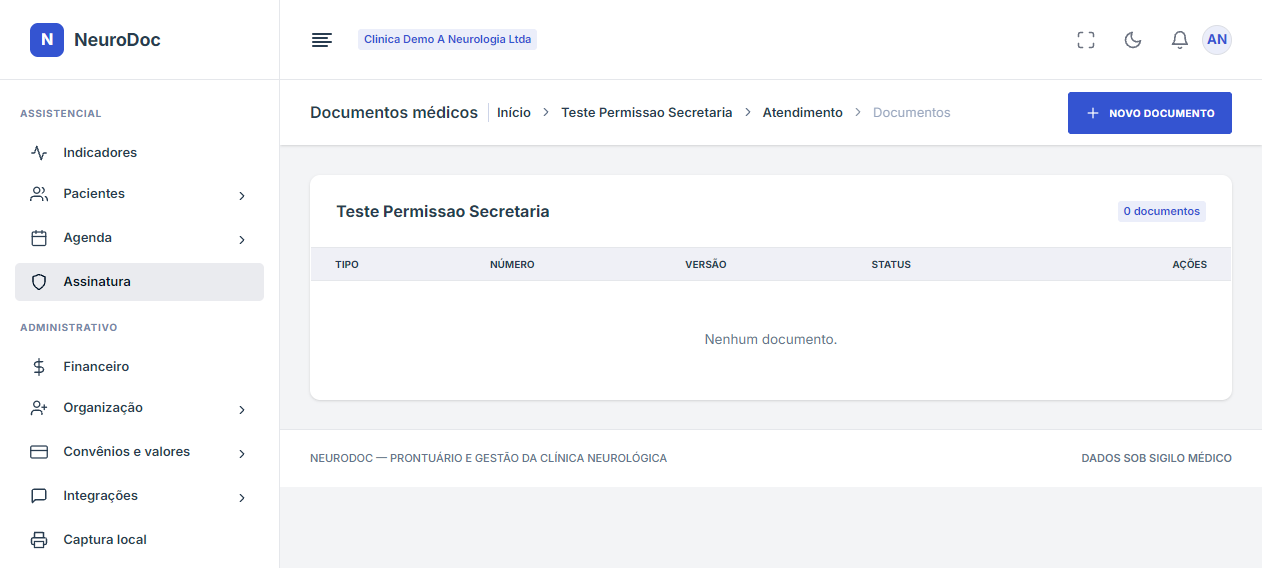Select Assinatura in the sidebar
Image resolution: width=1262 pixels, height=568 pixels.
pos(139,282)
